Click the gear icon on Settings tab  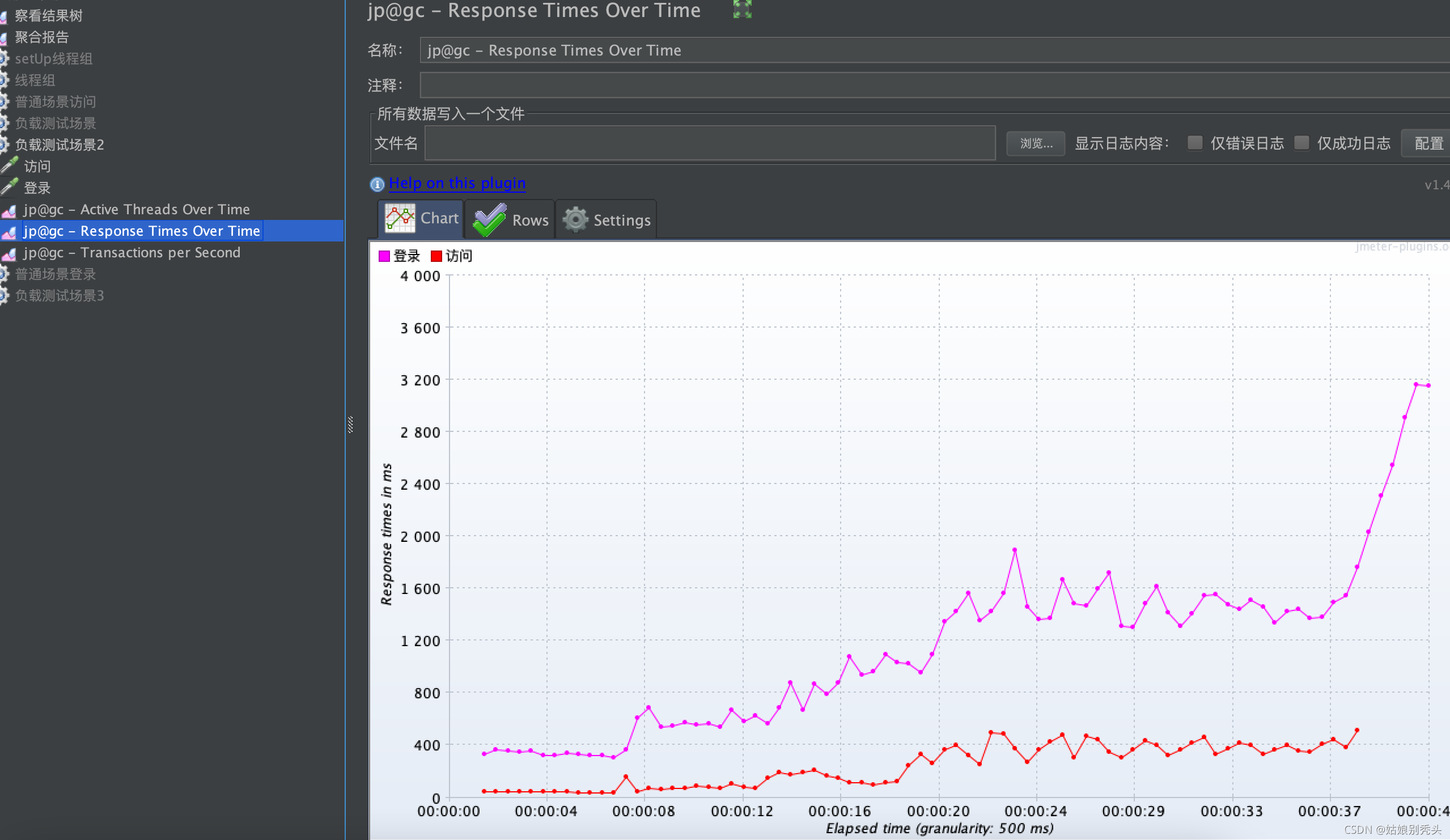(575, 220)
